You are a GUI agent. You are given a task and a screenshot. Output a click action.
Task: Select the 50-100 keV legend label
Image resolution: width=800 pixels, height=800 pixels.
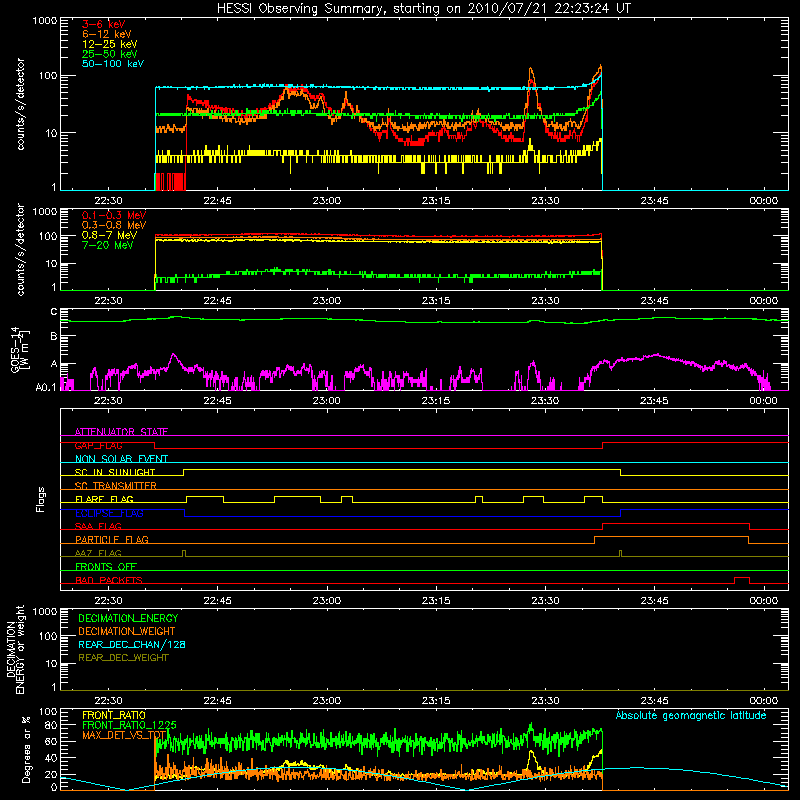(x=113, y=64)
